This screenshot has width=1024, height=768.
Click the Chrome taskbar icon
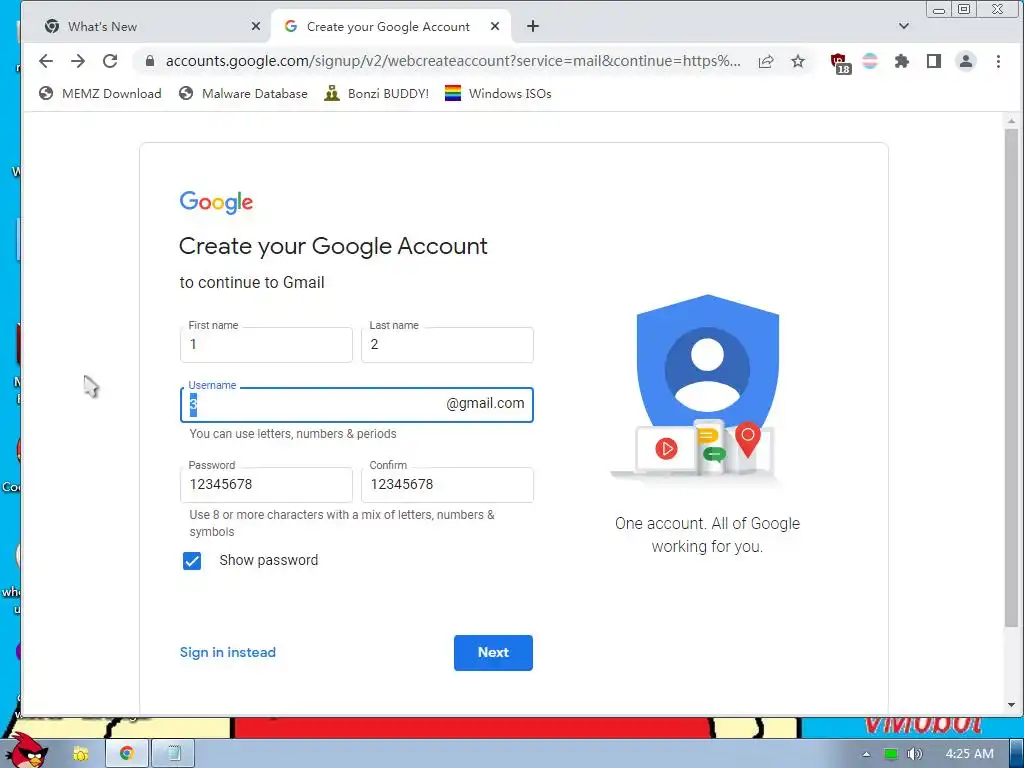[x=127, y=753]
